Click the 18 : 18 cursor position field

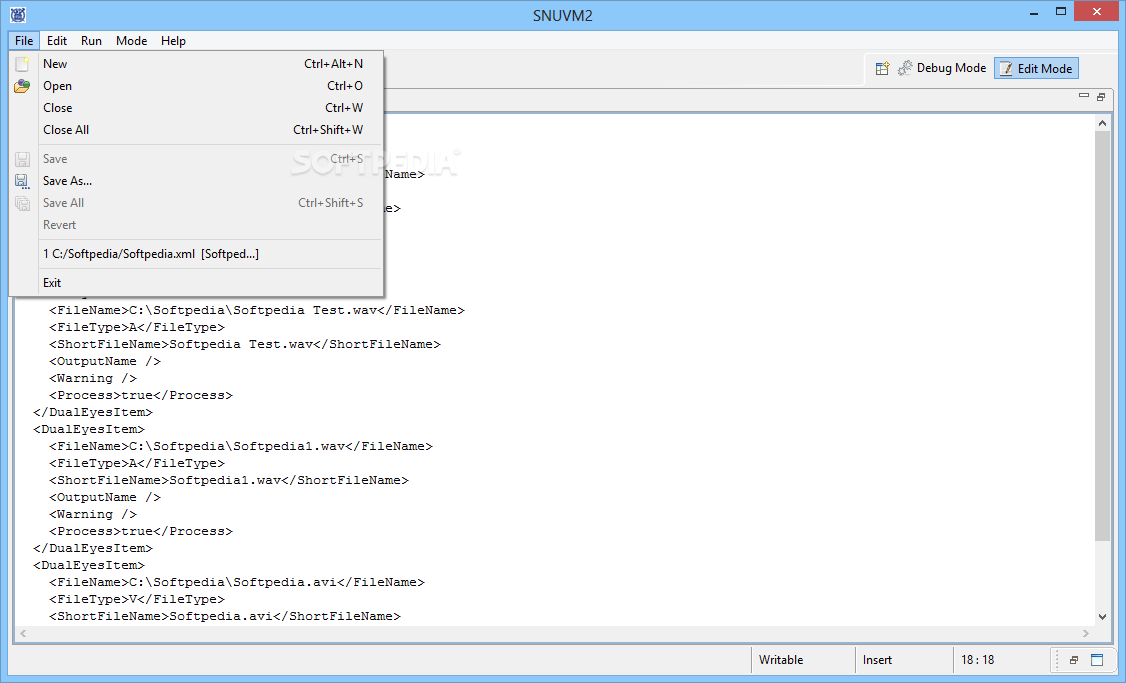[1002, 660]
